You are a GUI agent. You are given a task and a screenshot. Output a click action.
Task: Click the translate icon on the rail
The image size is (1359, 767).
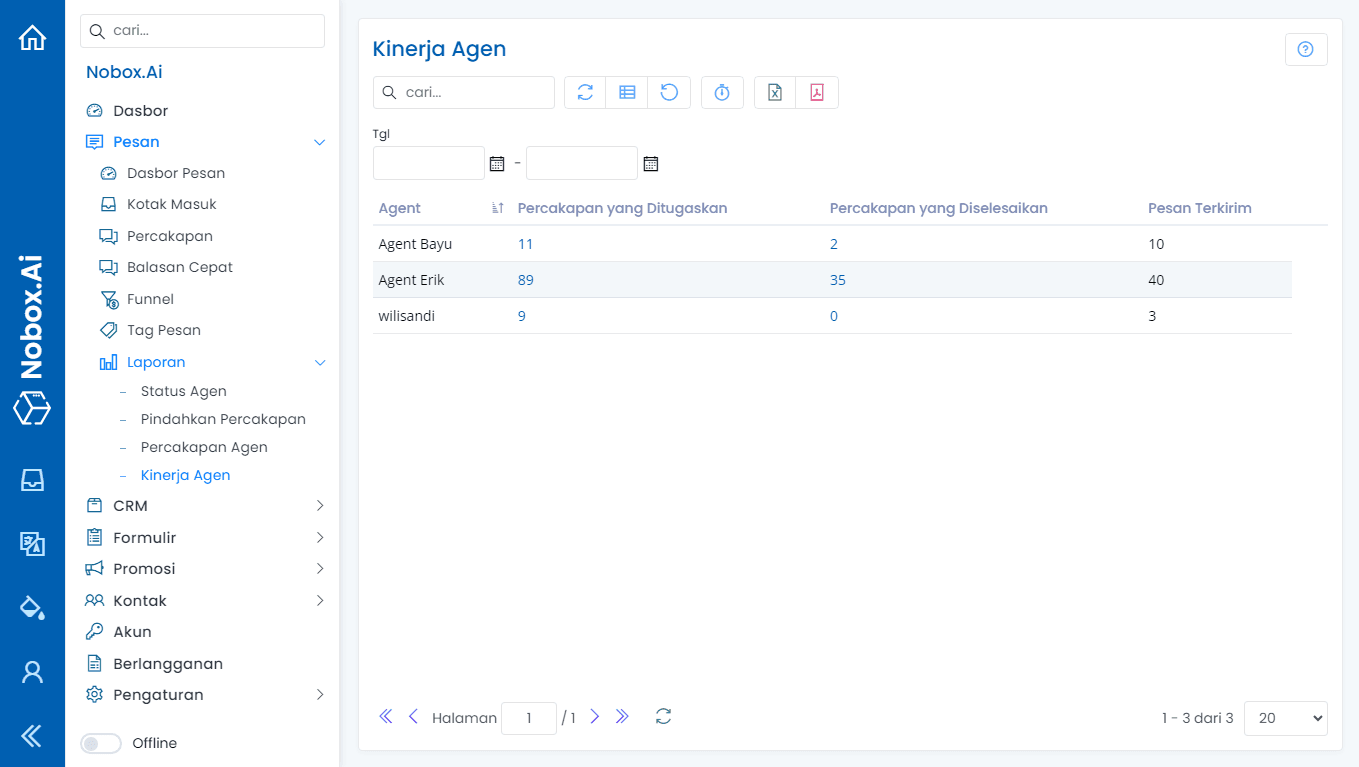point(32,544)
